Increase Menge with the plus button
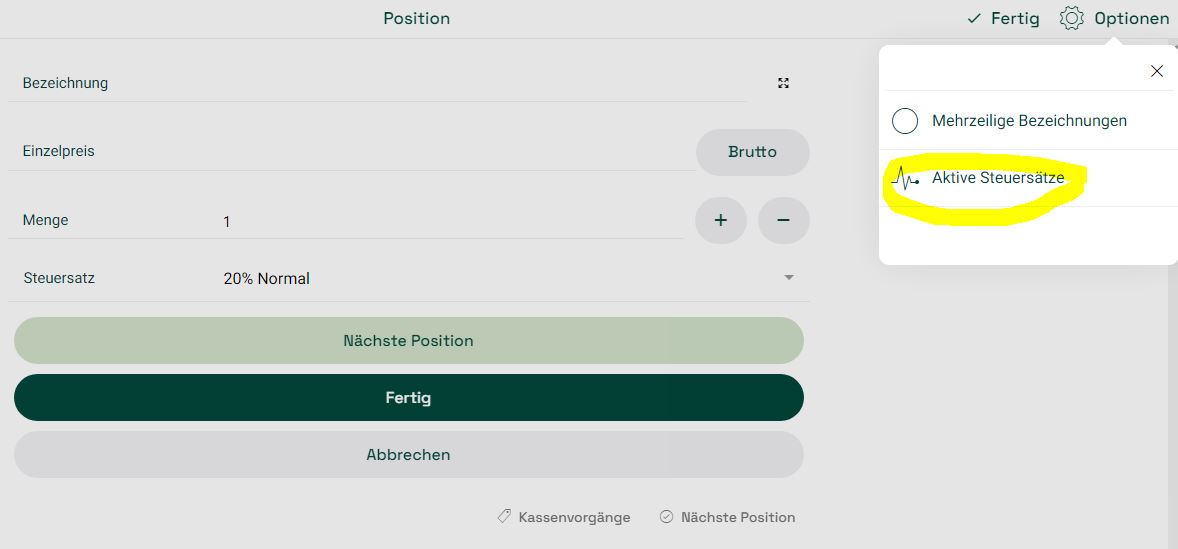The width and height of the screenshot is (1178, 549). pyautogui.click(x=720, y=220)
